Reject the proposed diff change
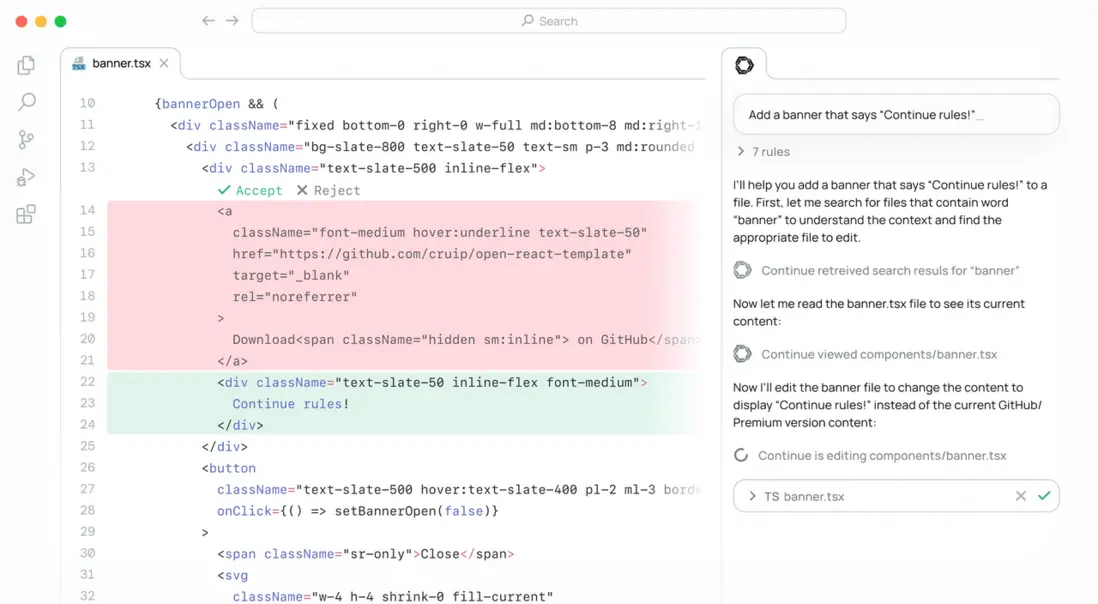 [x=328, y=190]
